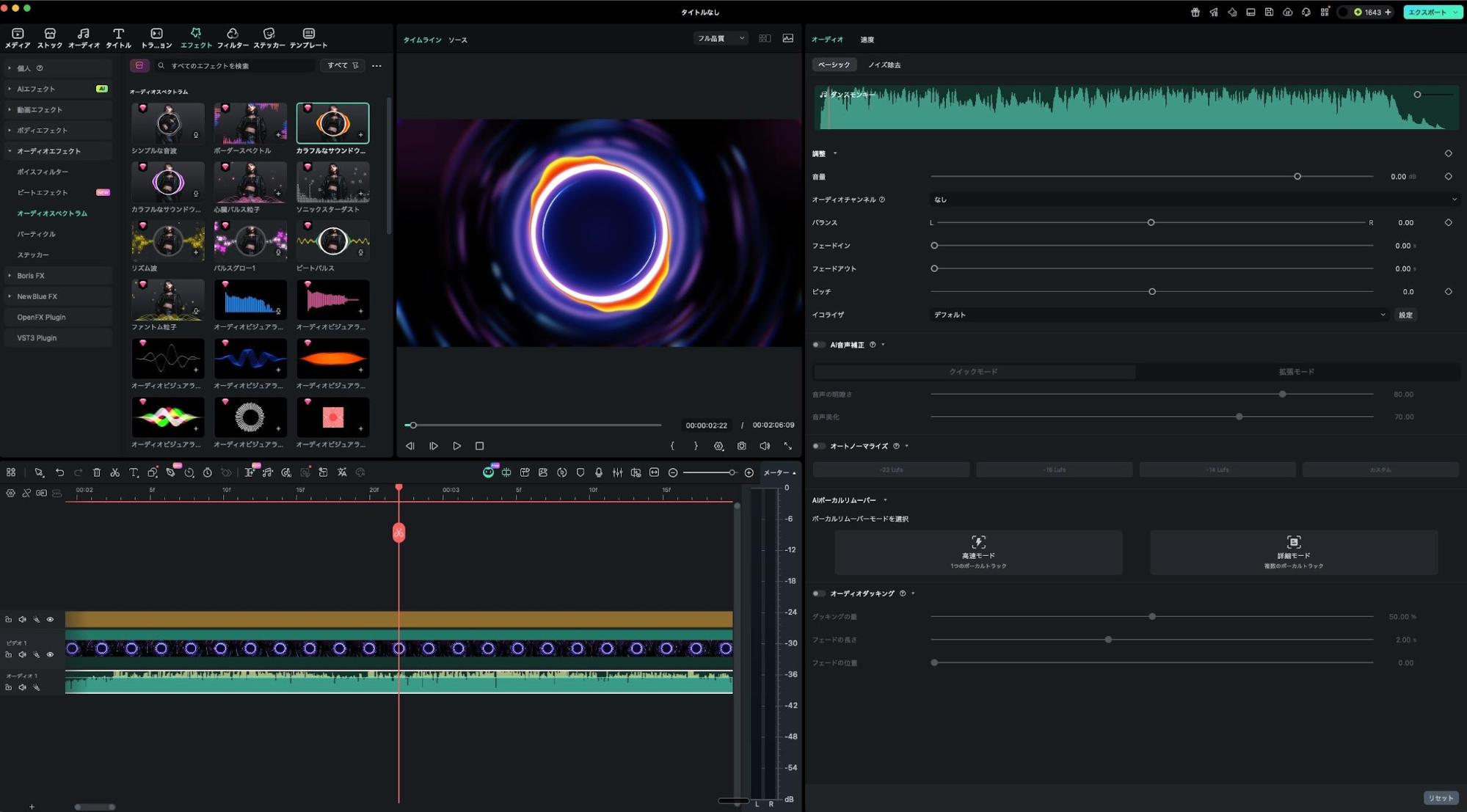The image size is (1467, 812).
Task: Switch to the ノイズ除去 tab
Action: coord(884,65)
